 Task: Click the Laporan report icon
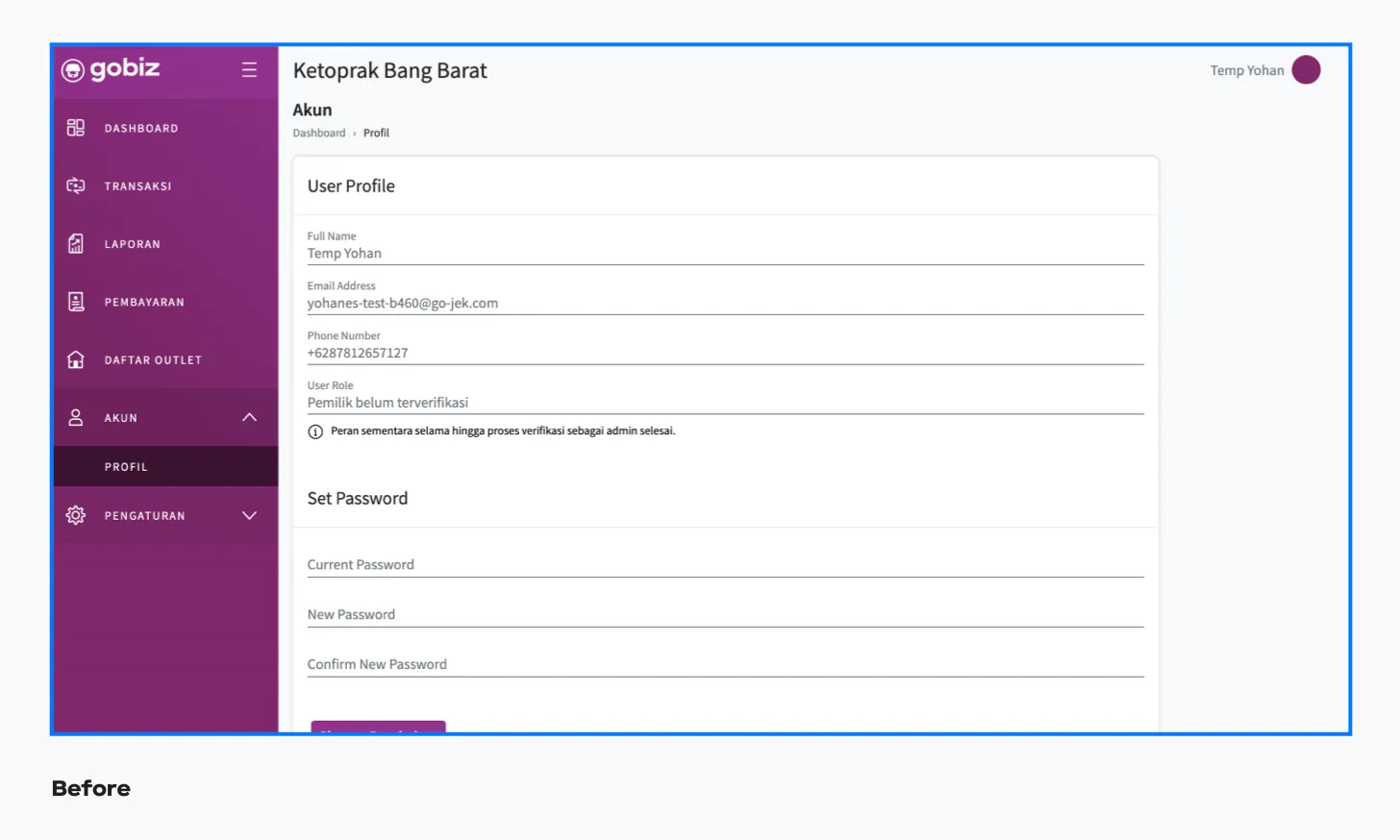(x=76, y=244)
